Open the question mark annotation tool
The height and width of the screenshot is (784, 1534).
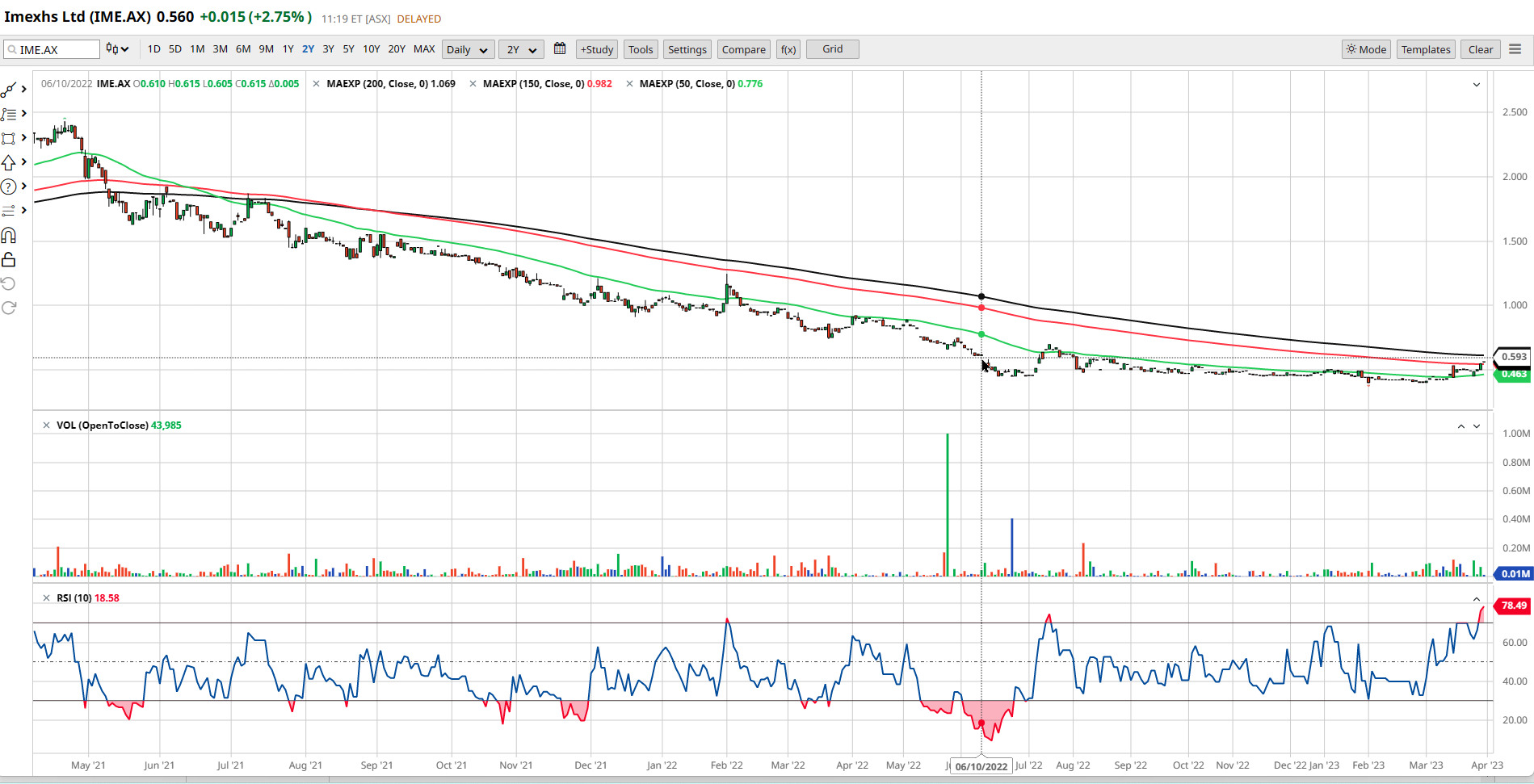(9, 187)
